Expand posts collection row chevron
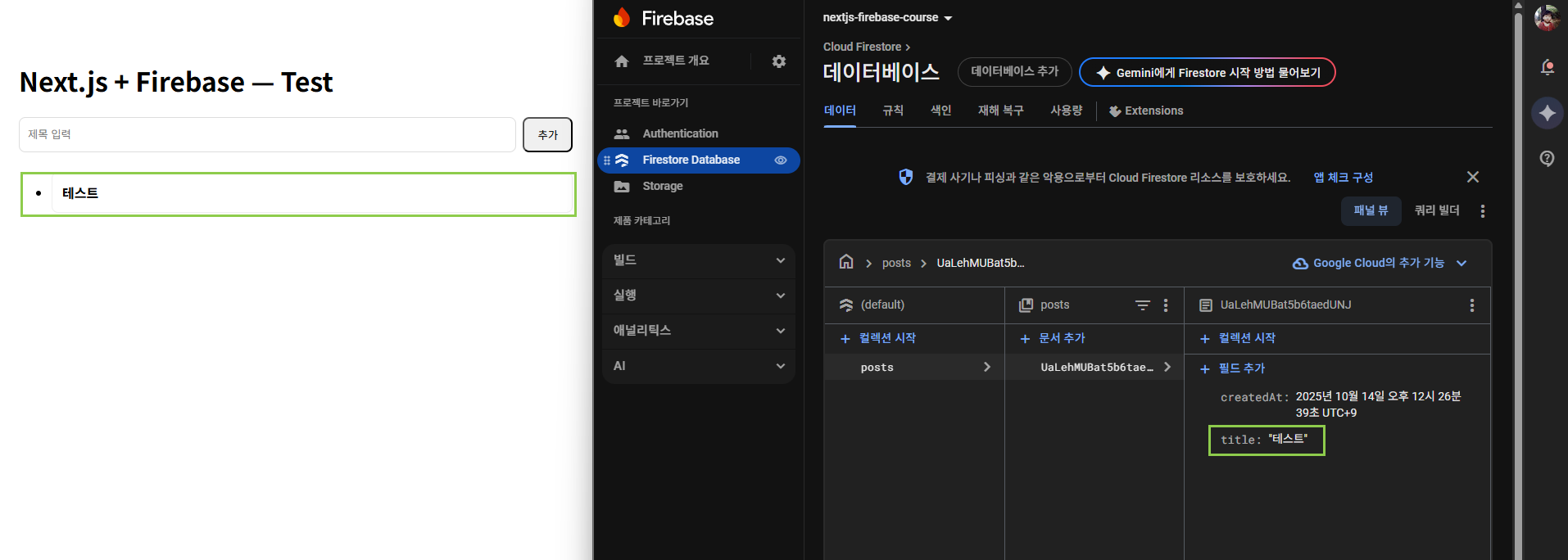 pyautogui.click(x=987, y=367)
